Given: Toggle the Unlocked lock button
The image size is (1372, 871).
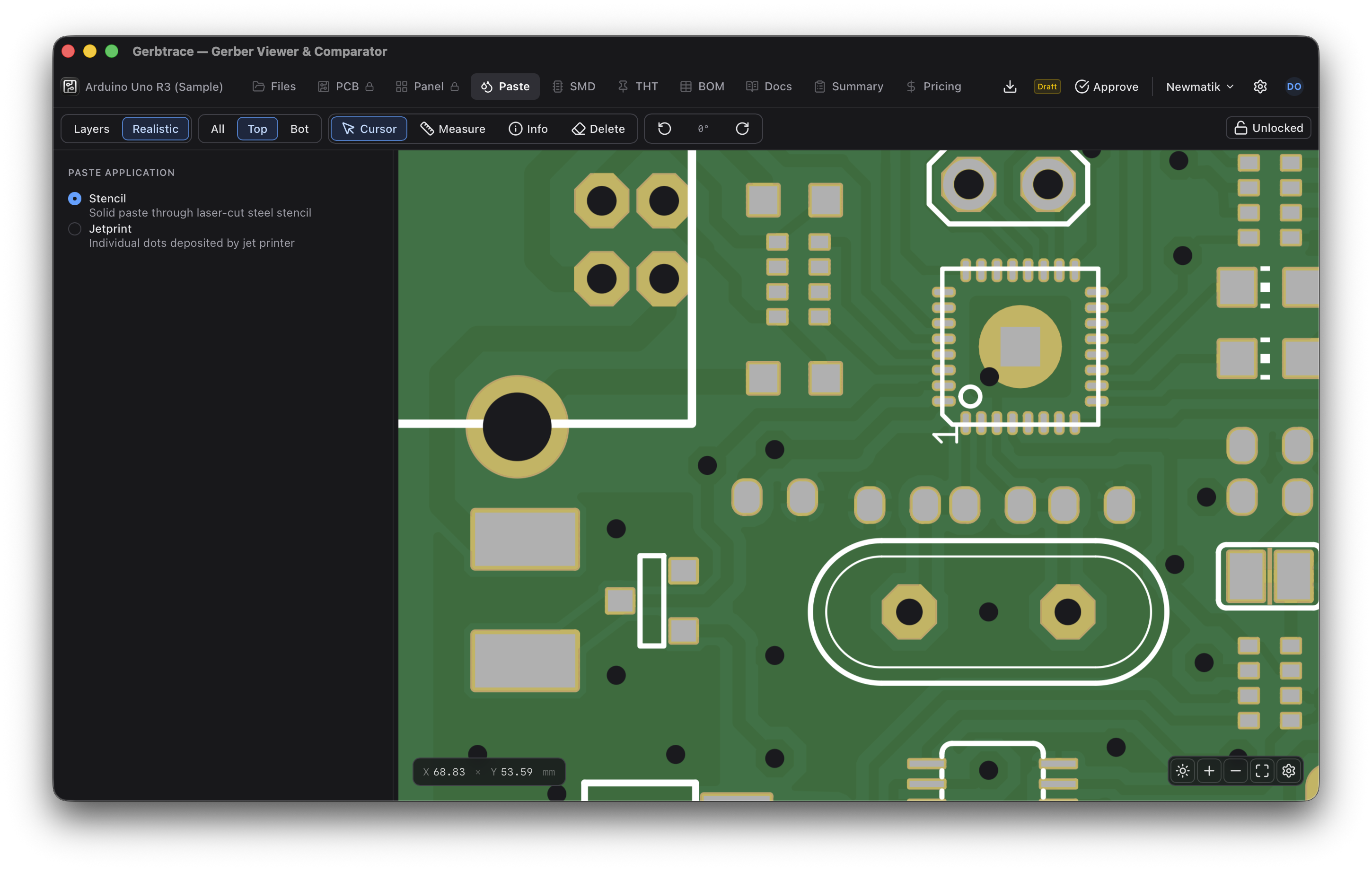Looking at the screenshot, I should [x=1268, y=128].
